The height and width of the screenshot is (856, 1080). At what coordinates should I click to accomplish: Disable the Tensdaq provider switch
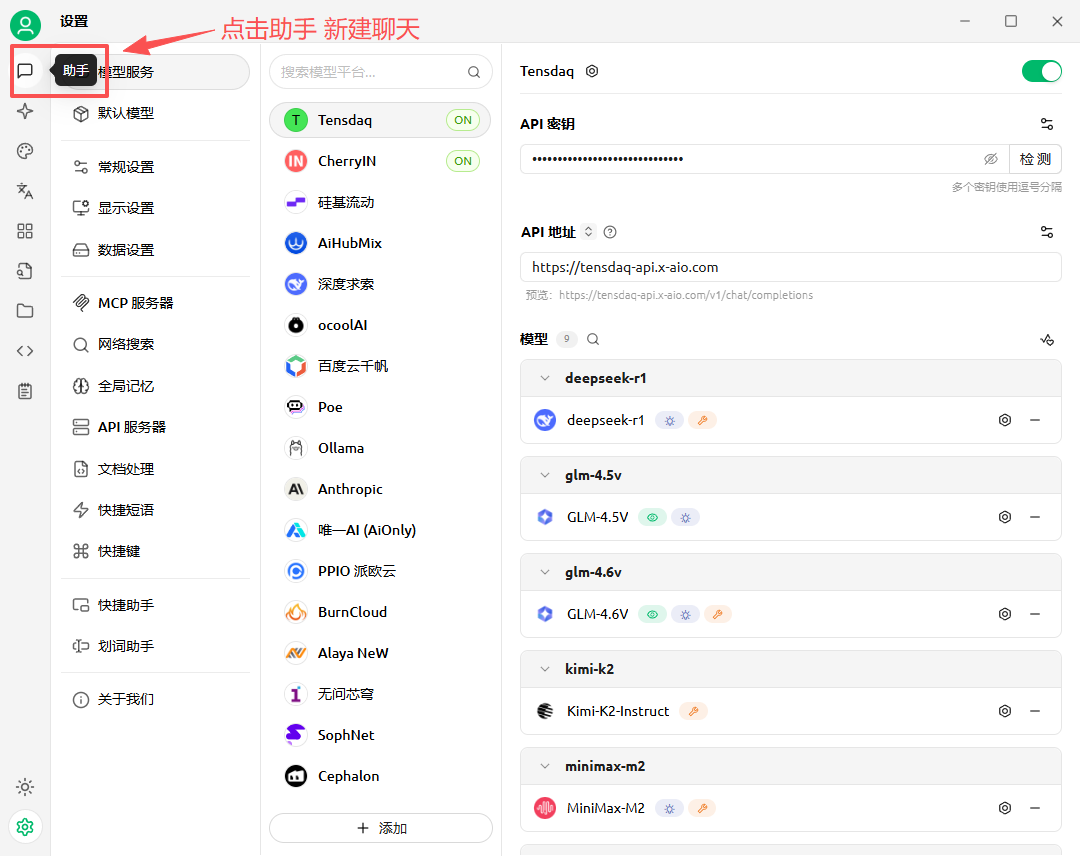coord(1041,71)
